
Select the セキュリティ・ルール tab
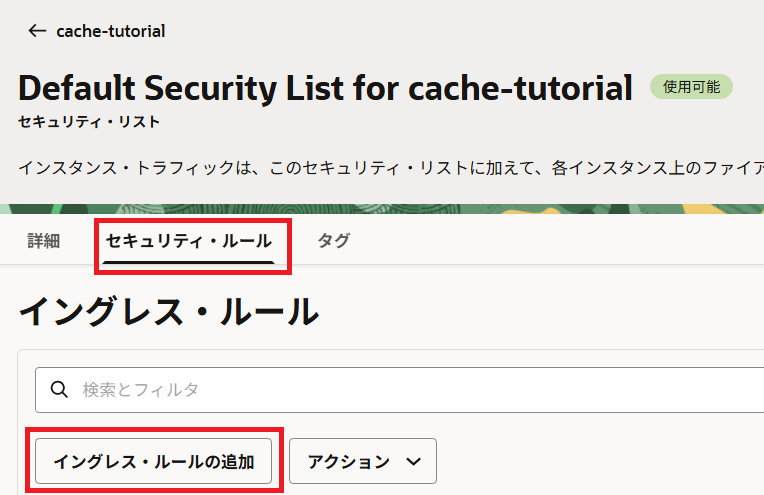click(x=189, y=241)
